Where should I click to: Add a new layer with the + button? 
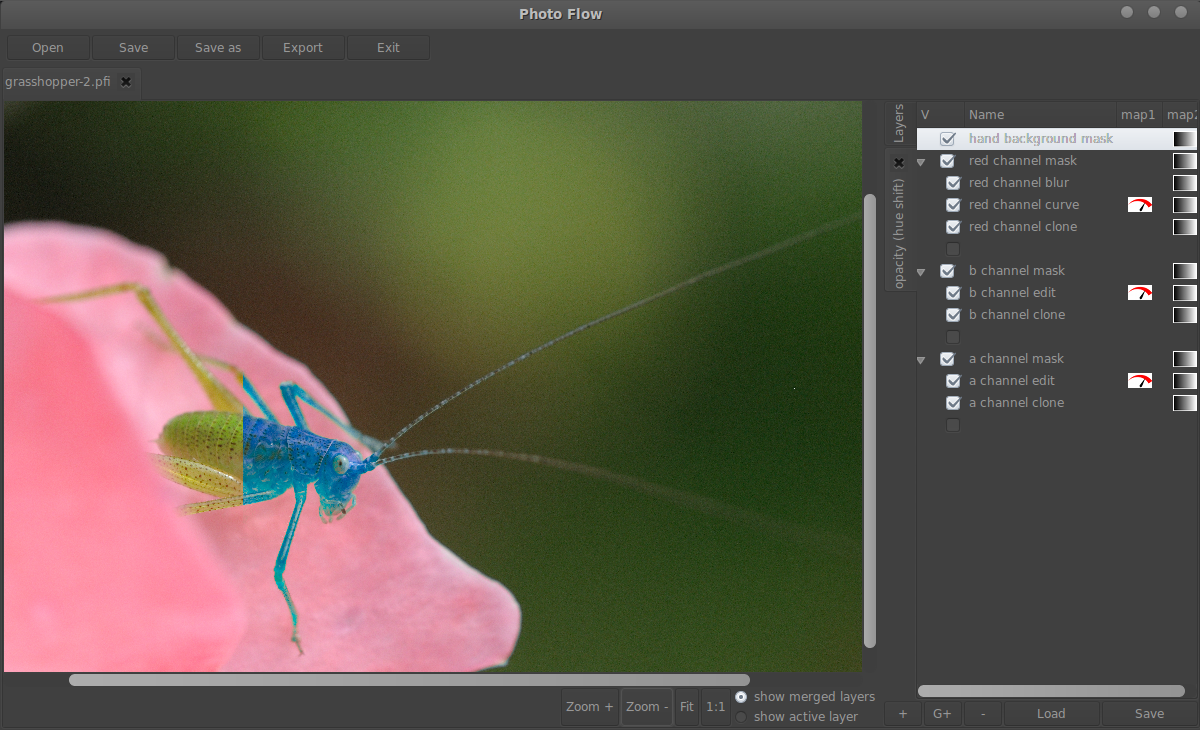tap(902, 713)
